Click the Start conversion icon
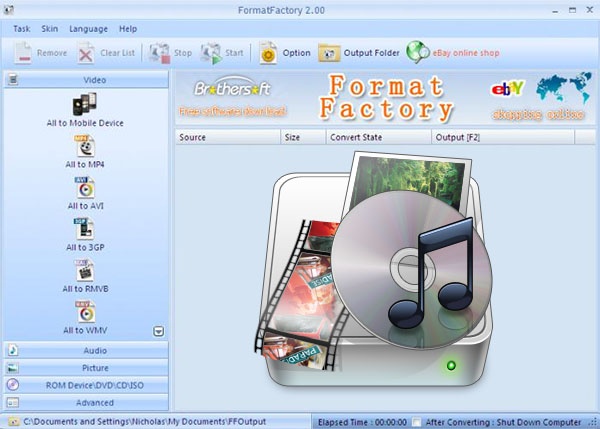Image resolution: width=600 pixels, height=429 pixels. click(210, 53)
